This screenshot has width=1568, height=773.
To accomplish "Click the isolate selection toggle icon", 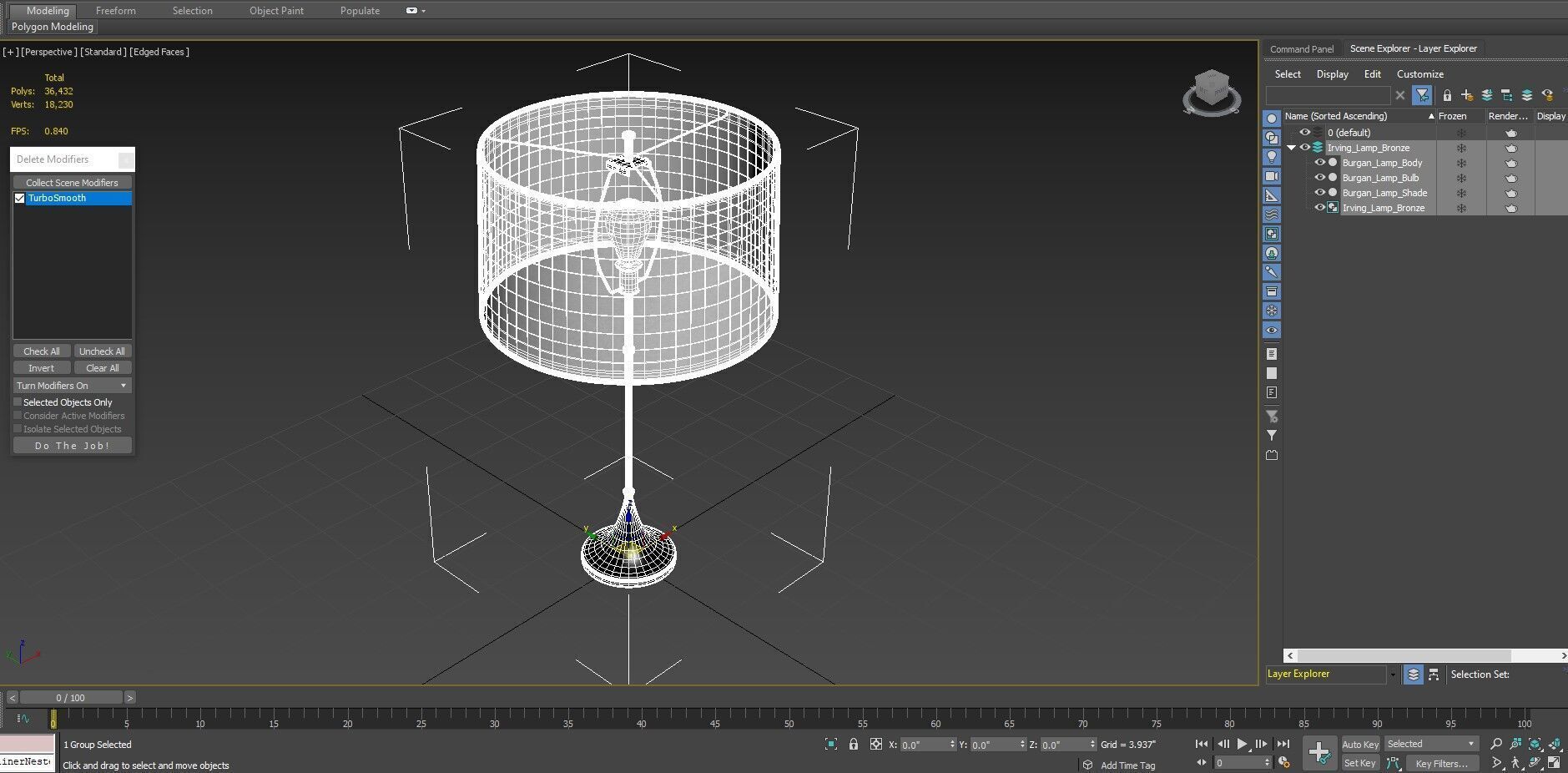I will point(831,744).
